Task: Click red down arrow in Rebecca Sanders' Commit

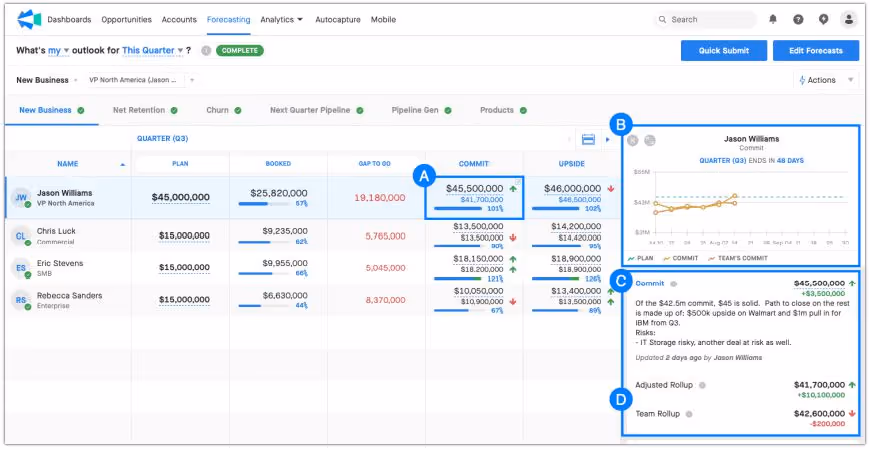Action: (513, 302)
